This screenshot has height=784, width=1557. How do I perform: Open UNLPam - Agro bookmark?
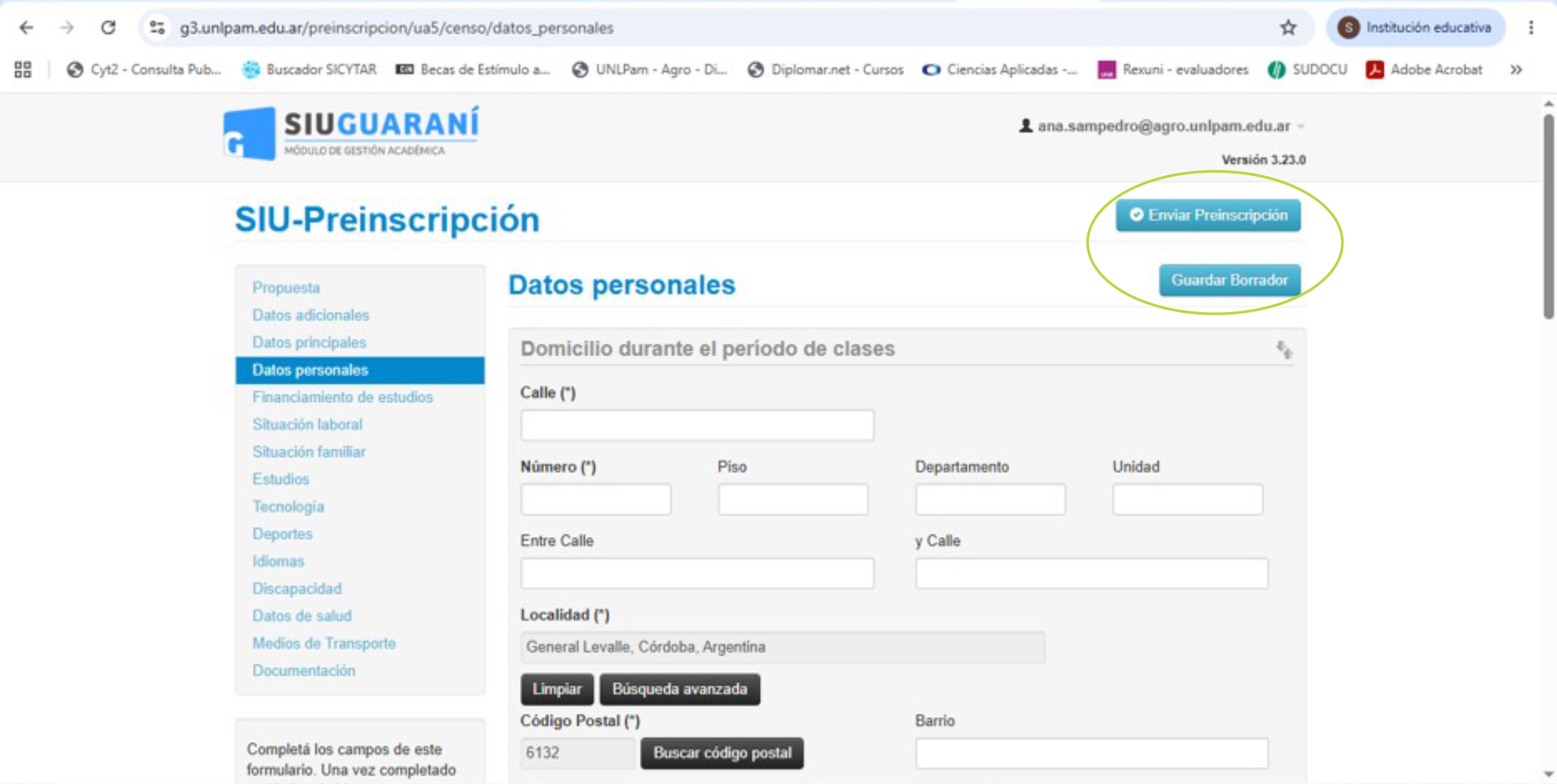point(649,70)
